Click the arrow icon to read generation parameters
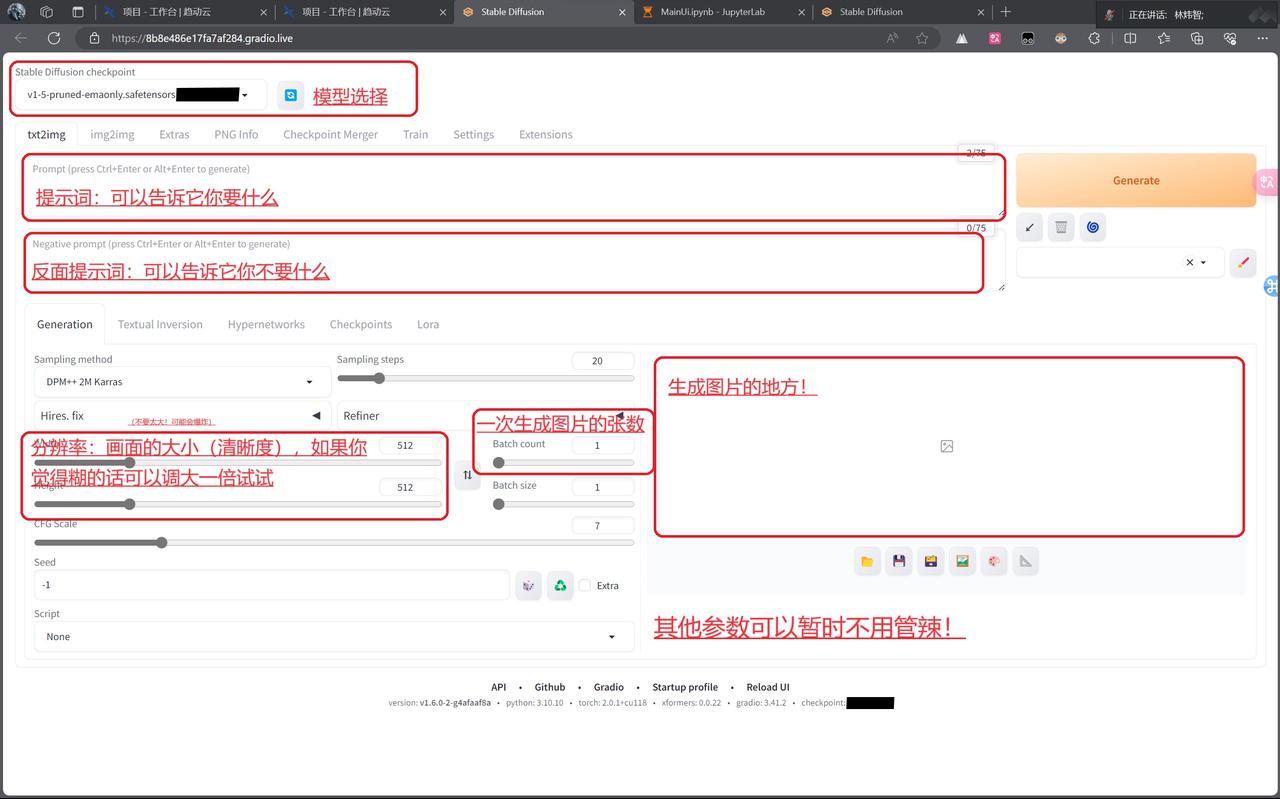 pos(1029,227)
